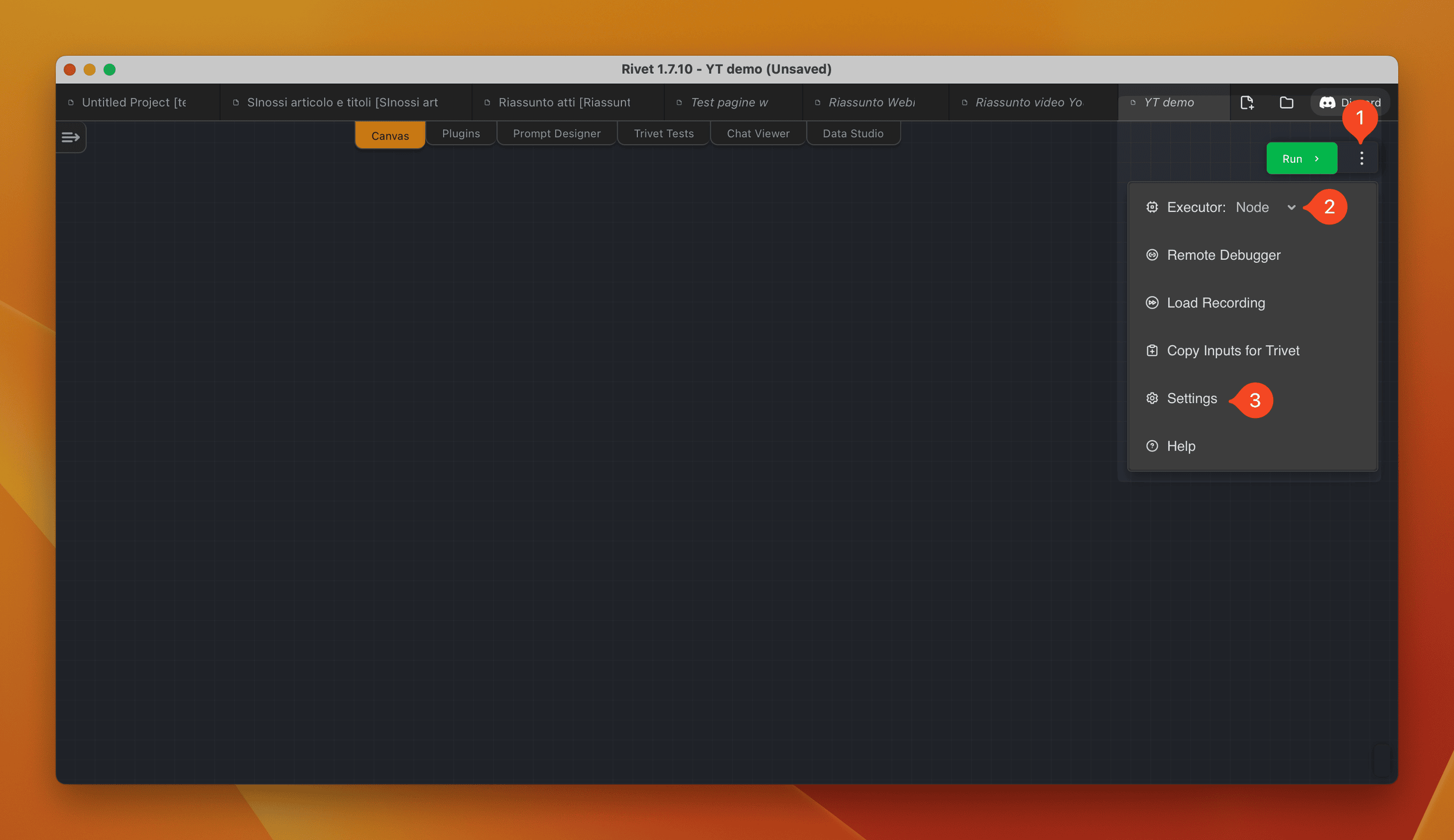Click the file icon on YT demo tab
Viewport: 1454px width, 840px height.
point(1133,102)
